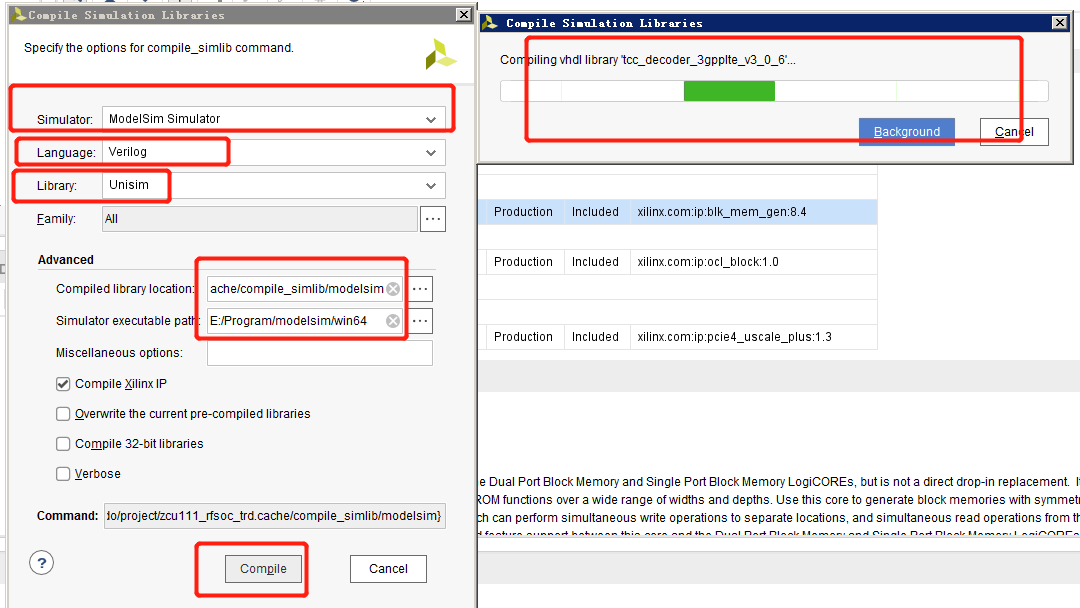Turn on Verbose output

tap(62, 473)
